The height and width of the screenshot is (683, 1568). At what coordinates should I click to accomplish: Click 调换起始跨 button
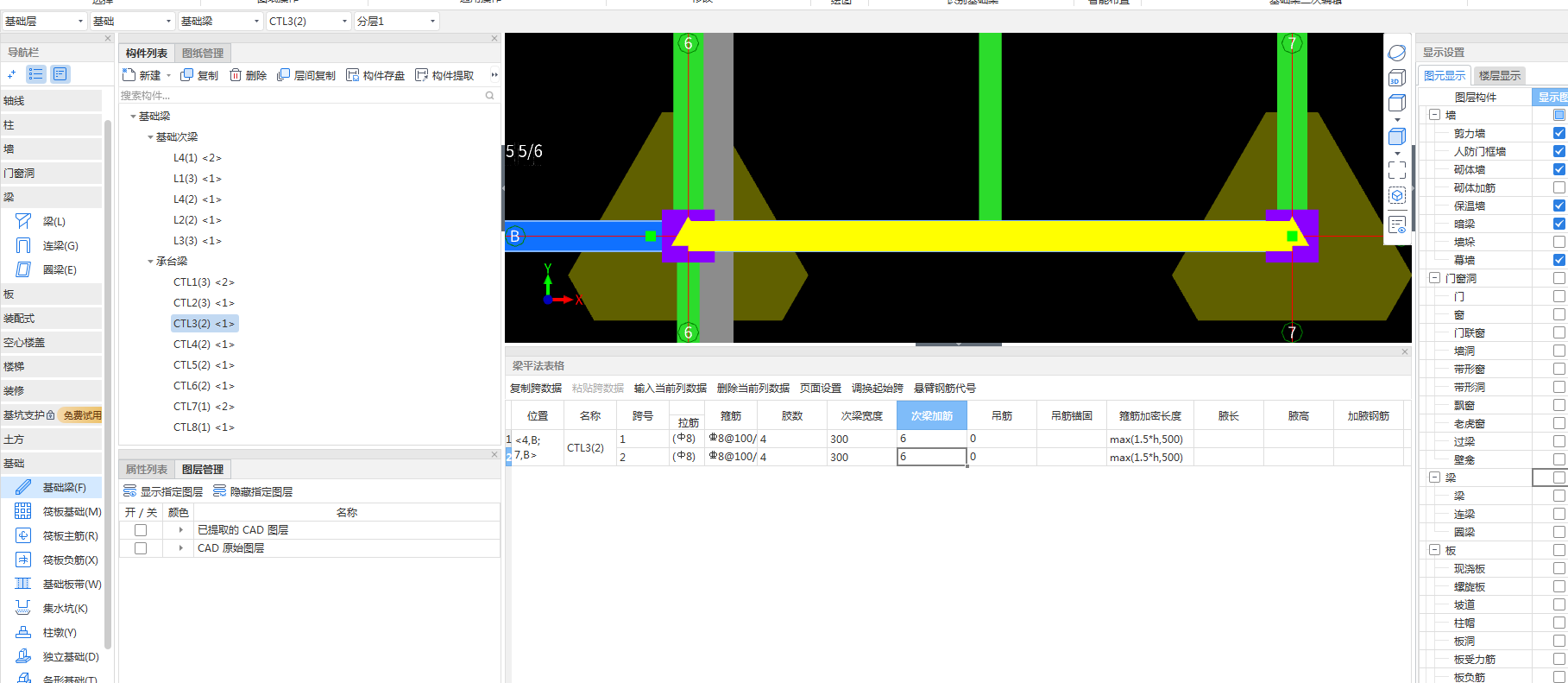(x=878, y=389)
